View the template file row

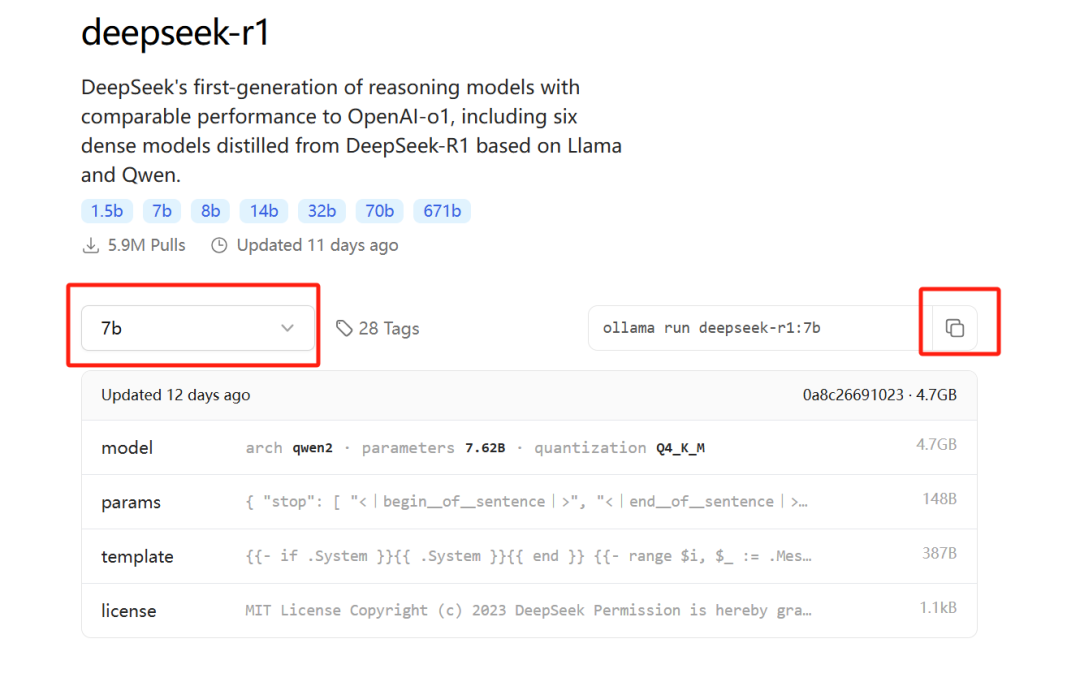pos(528,556)
